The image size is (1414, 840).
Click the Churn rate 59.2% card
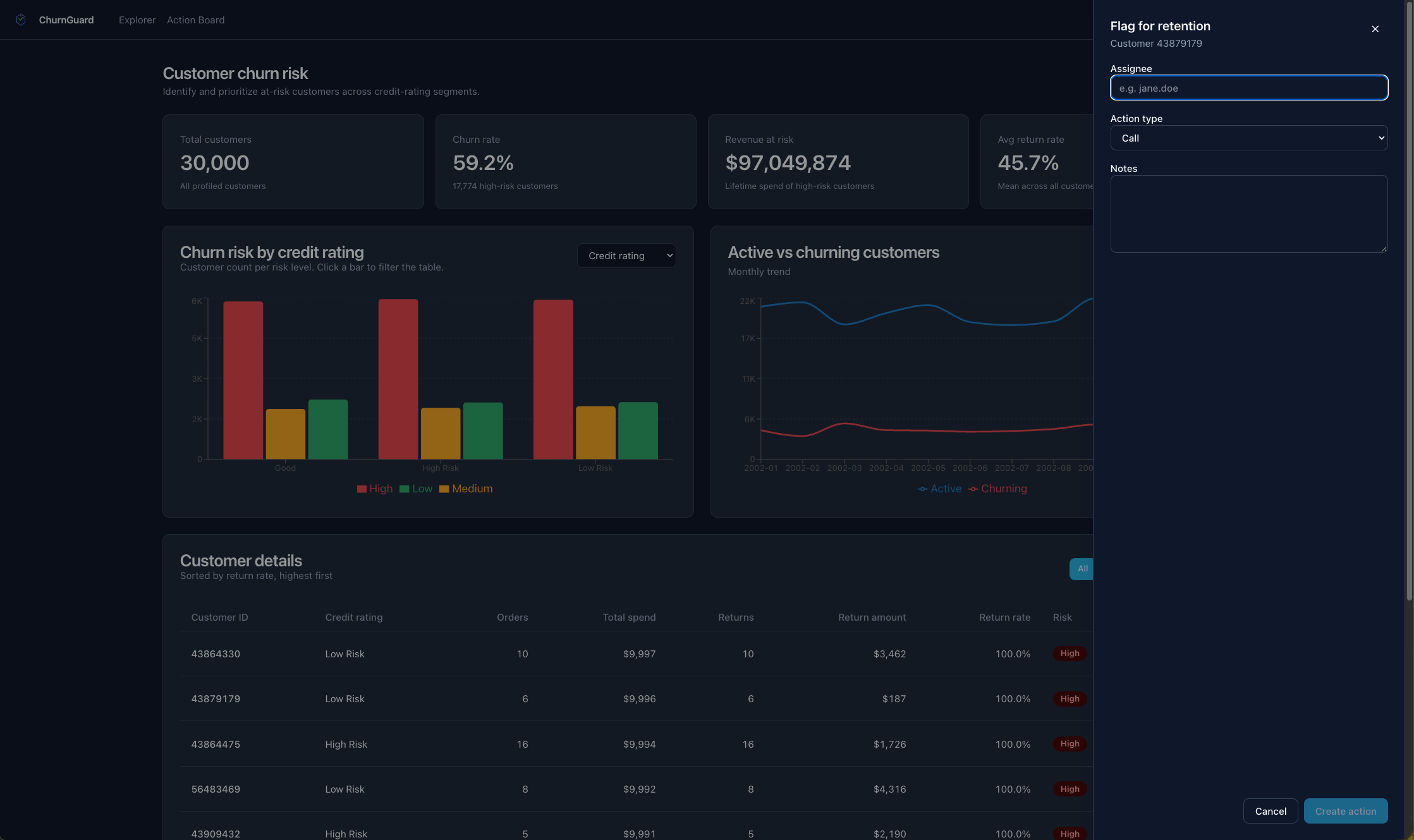[566, 162]
